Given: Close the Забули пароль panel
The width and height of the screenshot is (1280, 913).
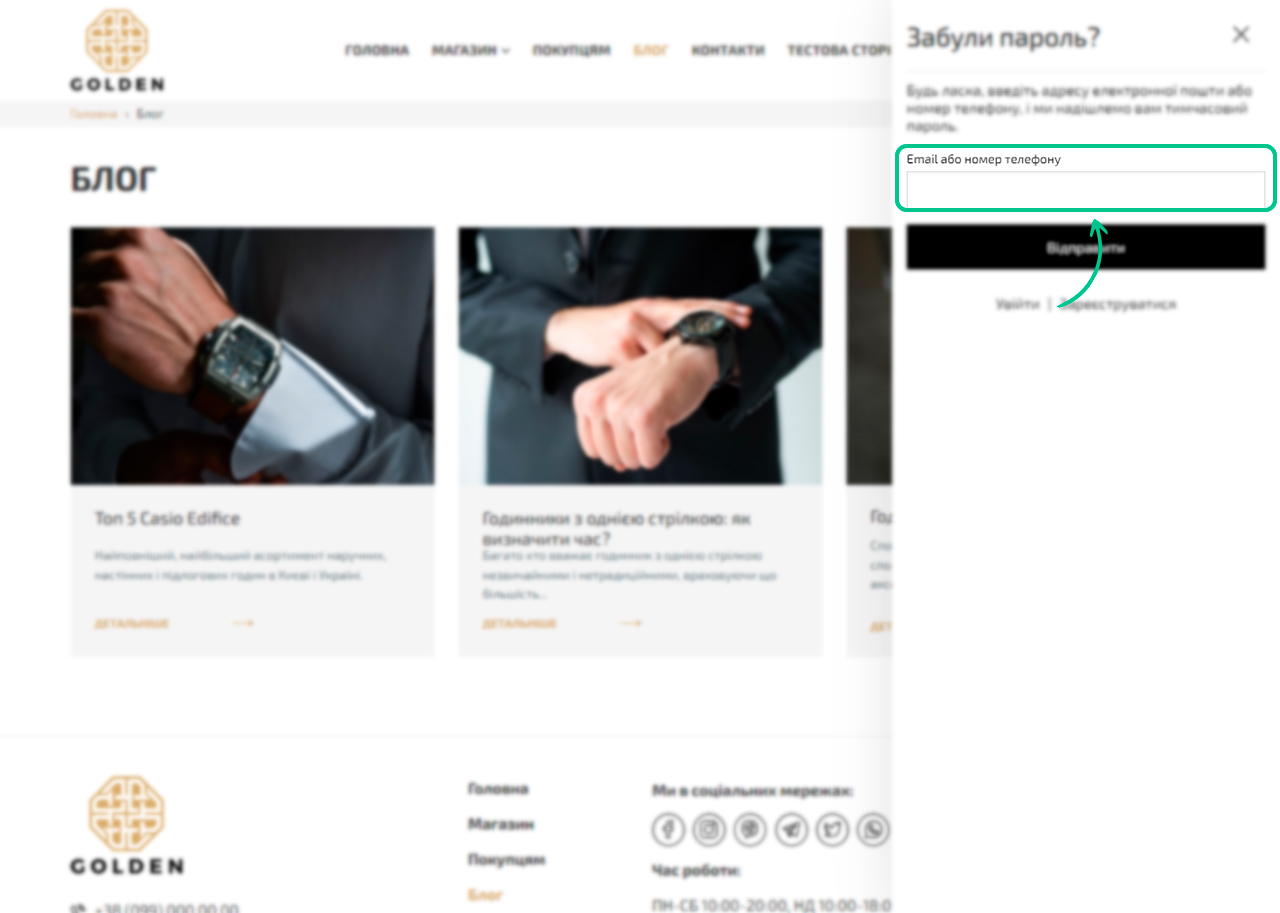Looking at the screenshot, I should 1241,35.
